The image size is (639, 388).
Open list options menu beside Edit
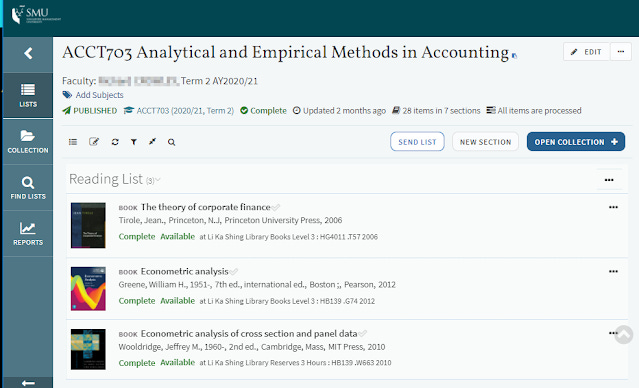[x=621, y=52]
